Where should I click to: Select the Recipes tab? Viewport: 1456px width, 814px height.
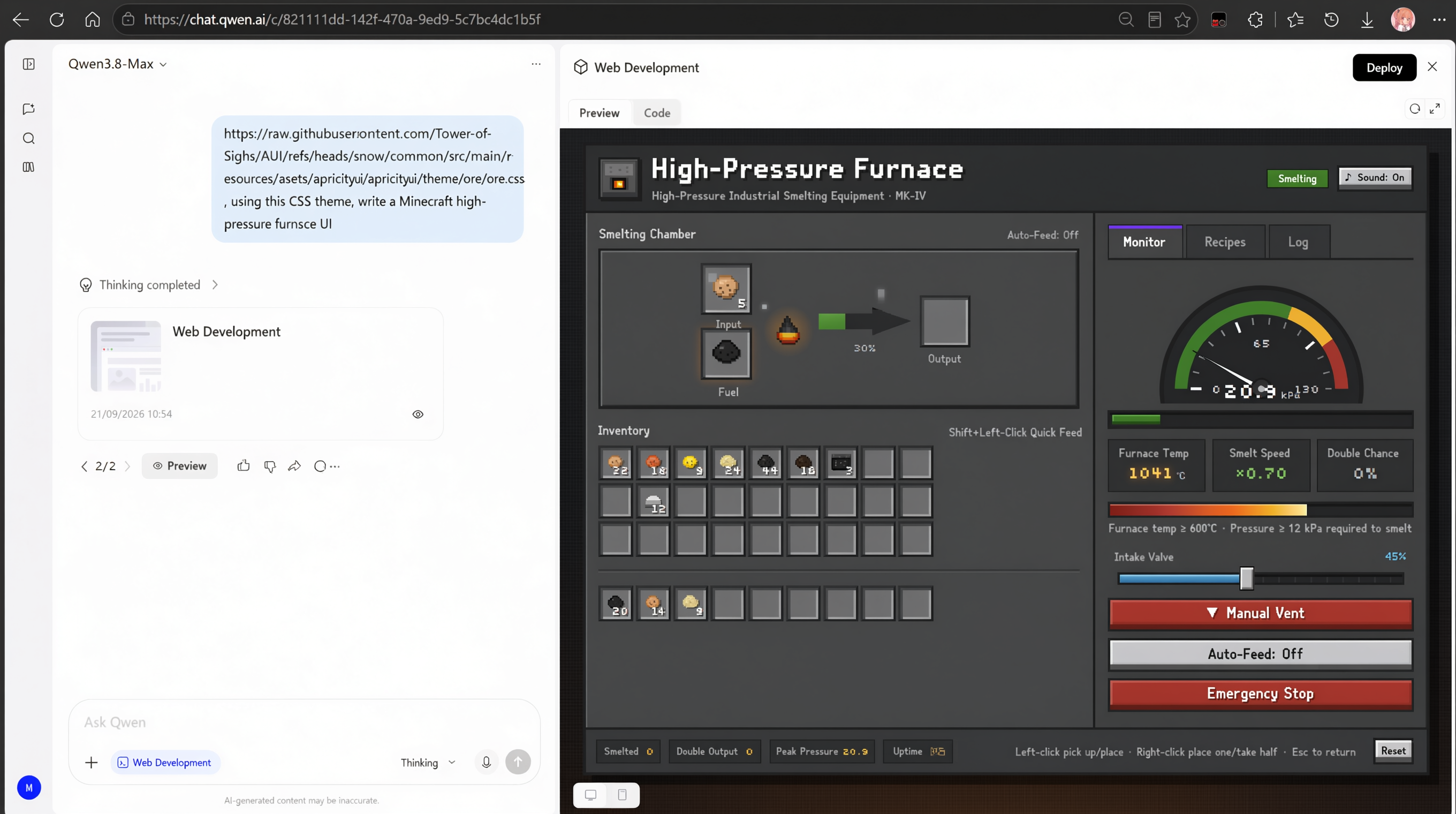click(x=1225, y=242)
